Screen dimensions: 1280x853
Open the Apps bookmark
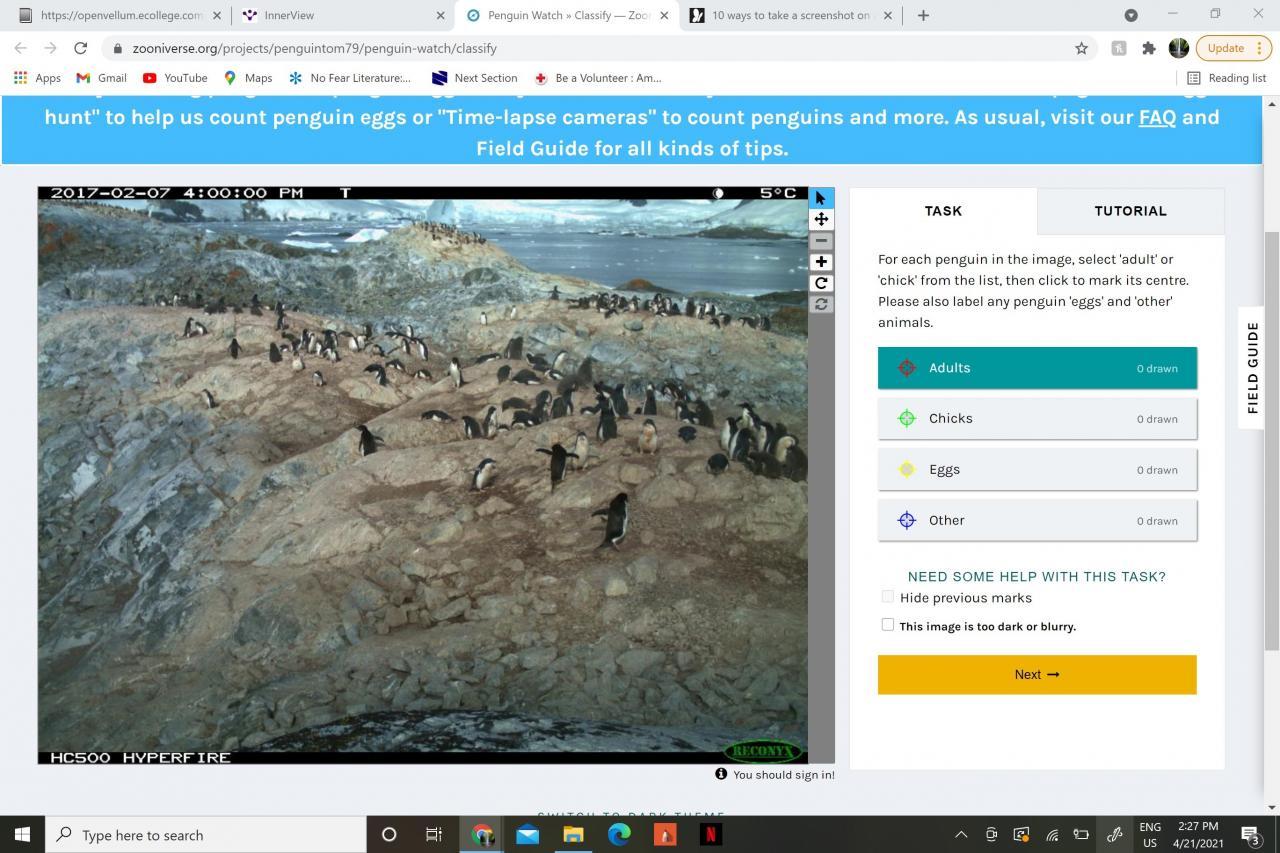tap(37, 78)
